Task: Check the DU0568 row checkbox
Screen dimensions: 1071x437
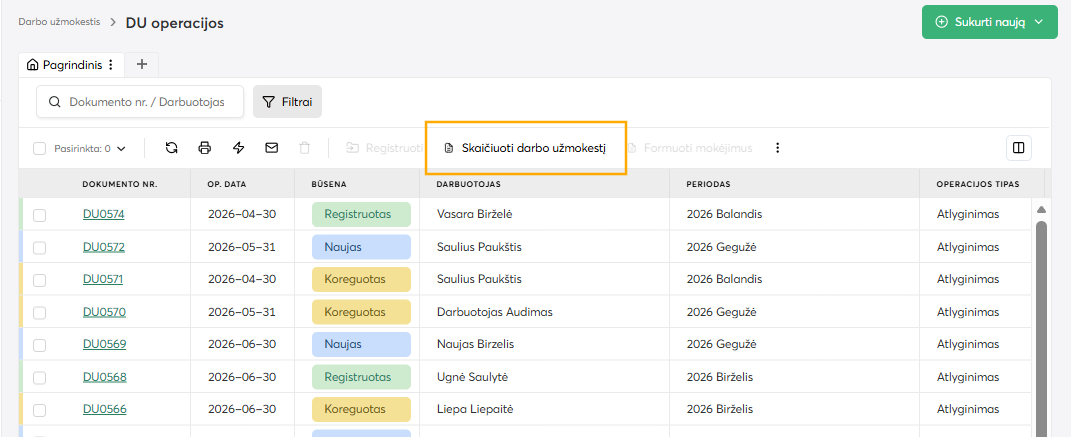Action: pyautogui.click(x=40, y=378)
